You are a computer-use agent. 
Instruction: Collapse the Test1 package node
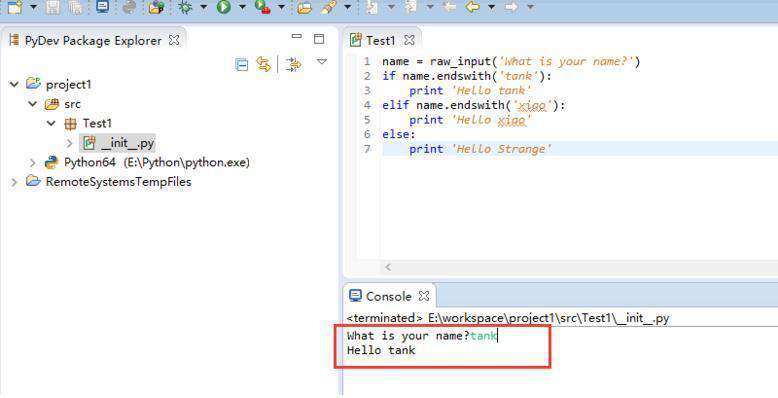click(51, 123)
